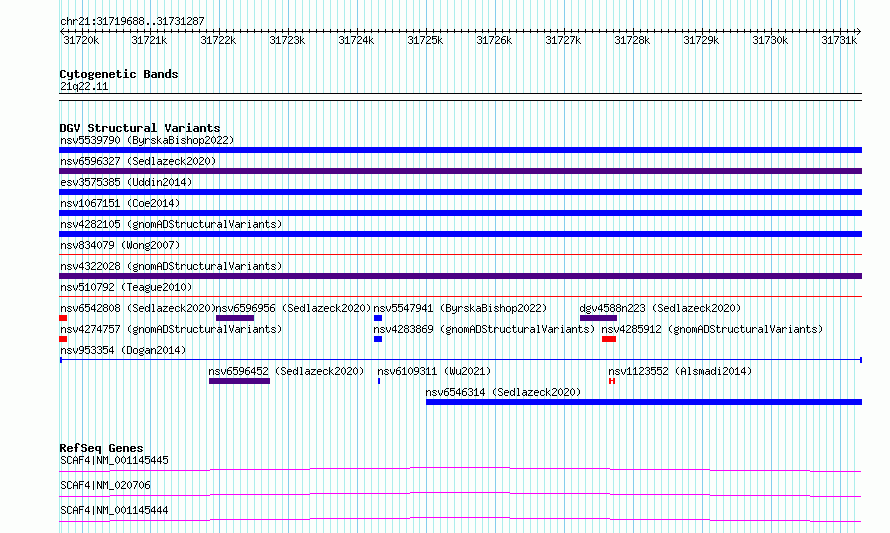
Task: Open nsv510792 (Teague2010) variant label
Action: pyautogui.click(x=126, y=287)
